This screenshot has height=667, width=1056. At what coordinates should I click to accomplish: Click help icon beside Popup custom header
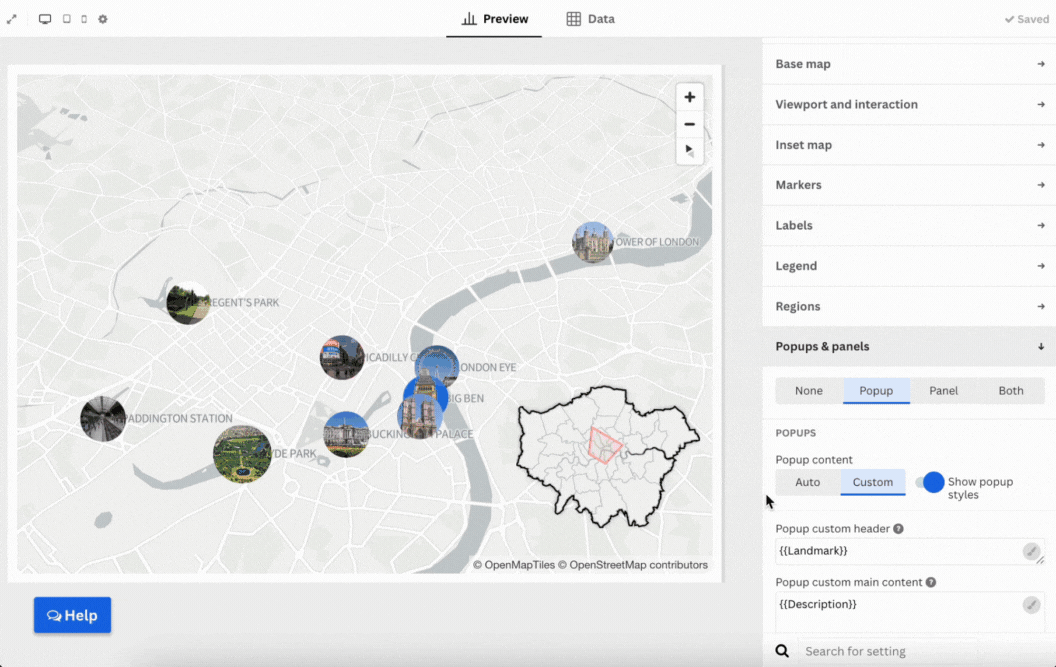coord(898,529)
